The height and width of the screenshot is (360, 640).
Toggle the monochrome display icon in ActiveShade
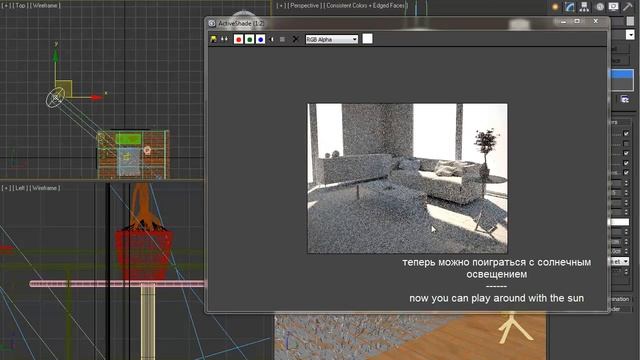[x=282, y=39]
